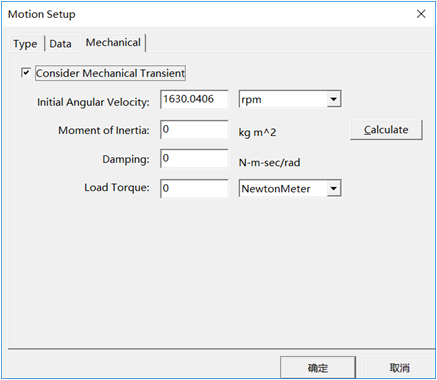This screenshot has height=380, width=437.
Task: Open the Data tab
Action: [60, 44]
